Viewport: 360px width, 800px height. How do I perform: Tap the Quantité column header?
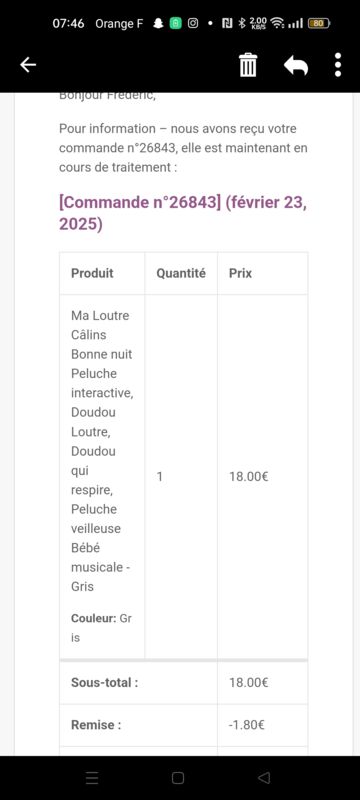[x=181, y=273]
